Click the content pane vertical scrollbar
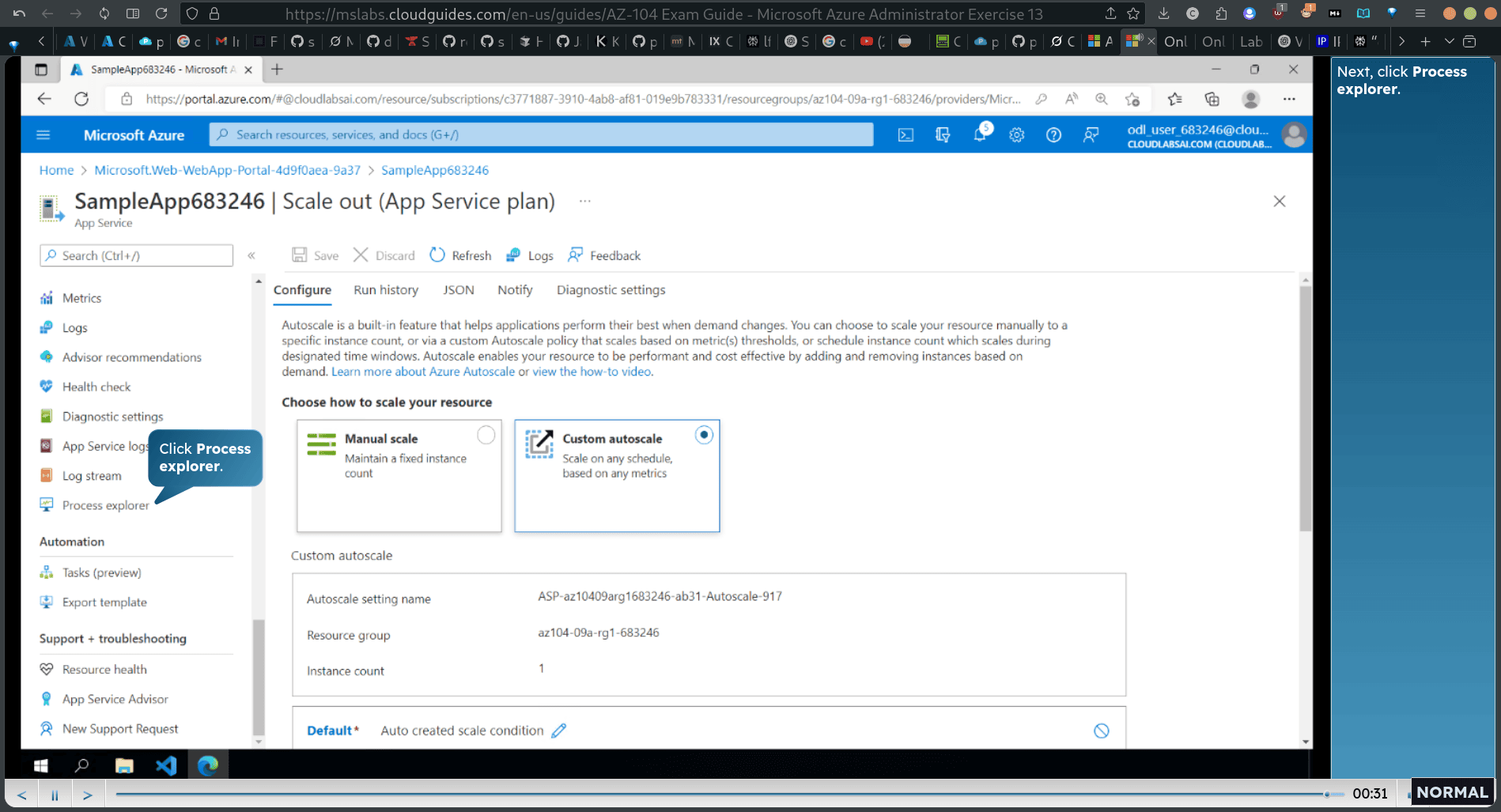Viewport: 1501px width, 812px height. (1306, 408)
